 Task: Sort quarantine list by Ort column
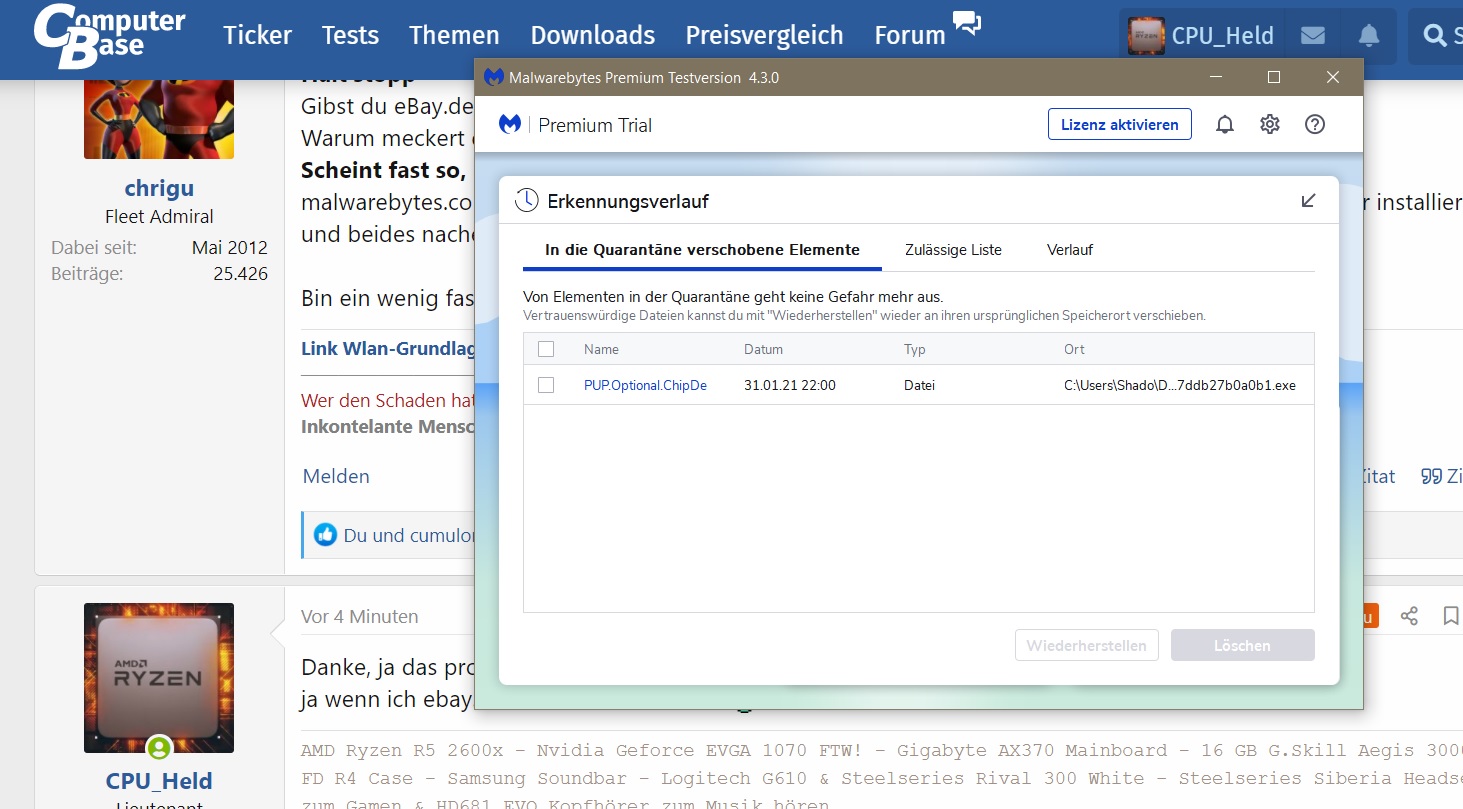coord(1074,349)
